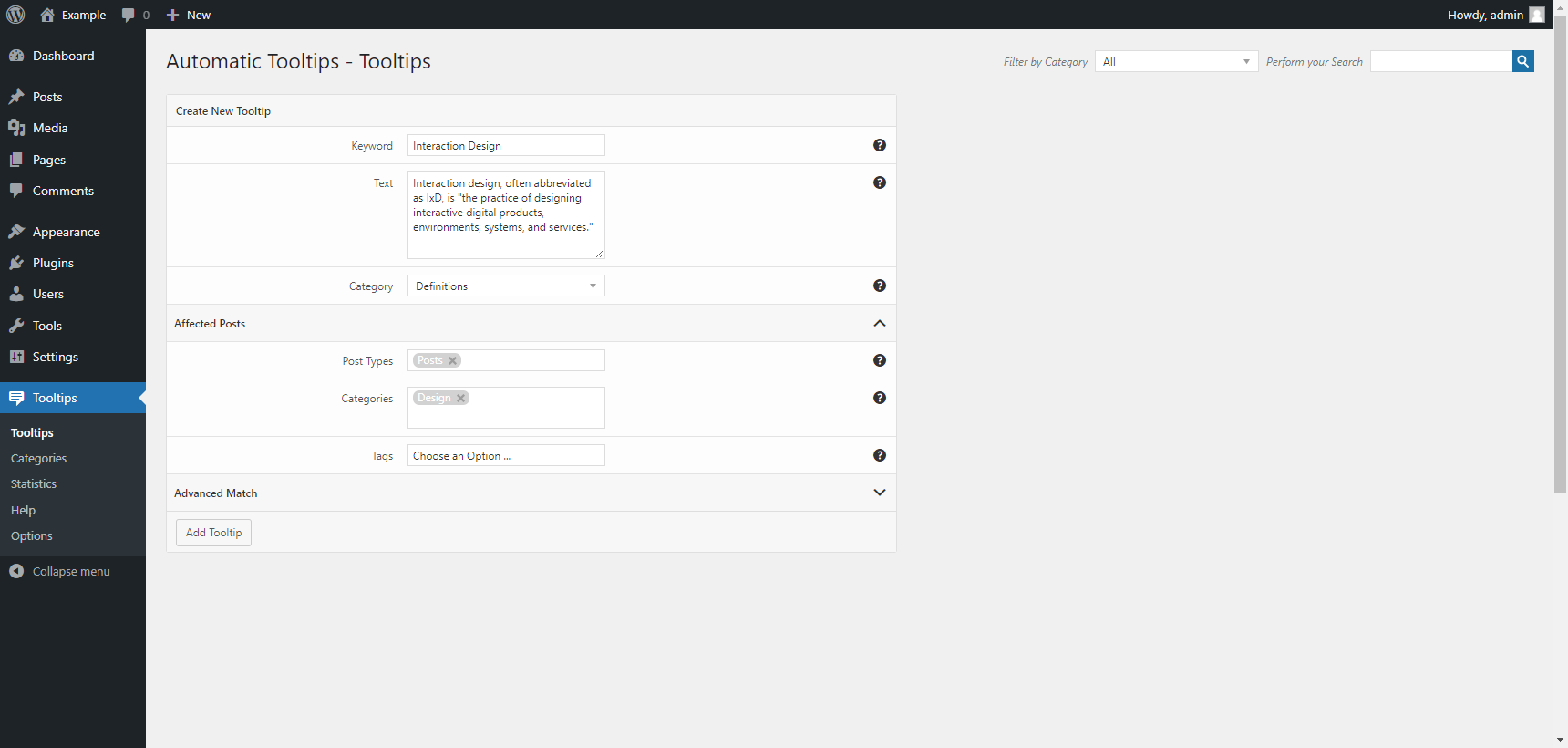Open the Category Definitions dropdown

[506, 286]
